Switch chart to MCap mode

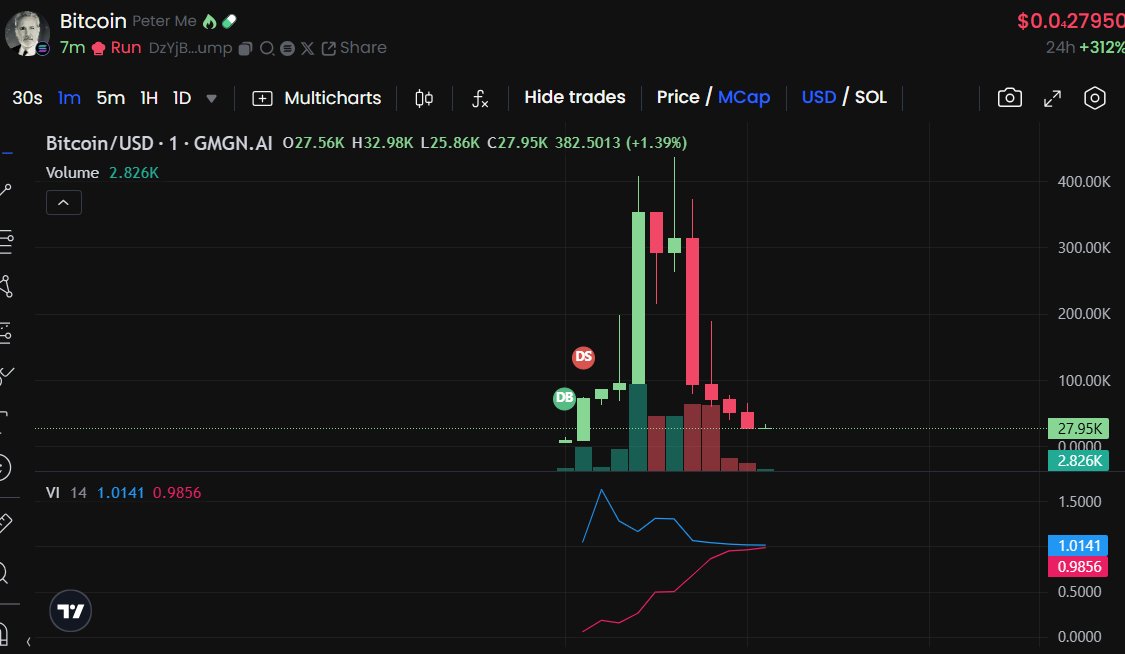744,97
